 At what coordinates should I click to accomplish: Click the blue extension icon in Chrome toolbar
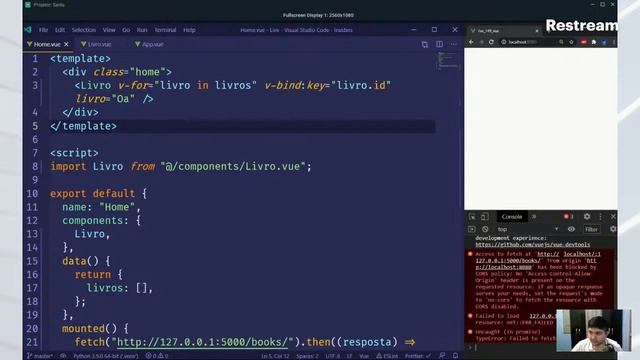coord(604,42)
